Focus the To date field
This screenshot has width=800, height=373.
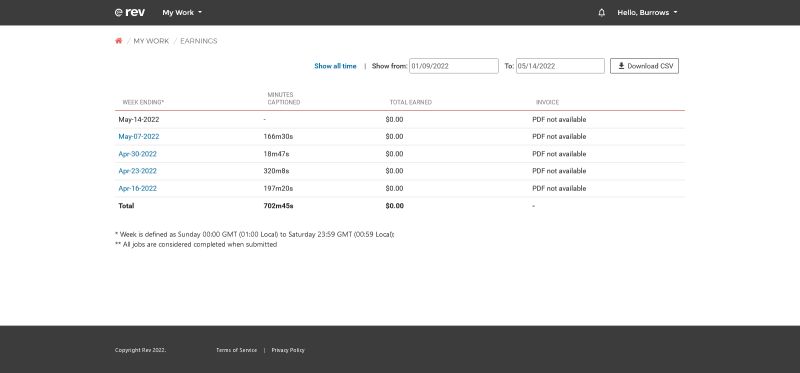coord(560,66)
